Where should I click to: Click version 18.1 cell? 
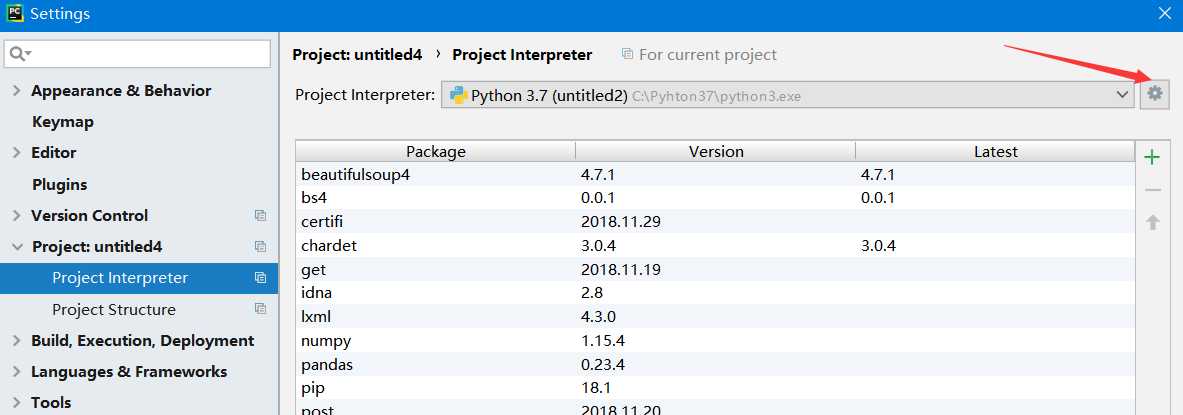coord(596,389)
